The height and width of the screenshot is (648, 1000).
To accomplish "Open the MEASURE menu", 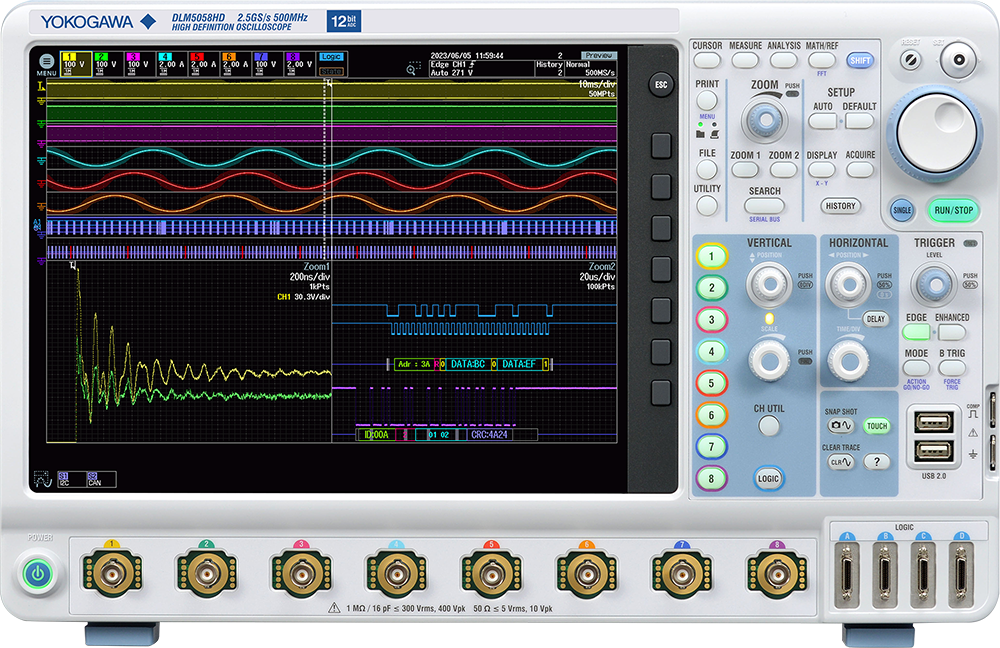I will pos(745,59).
